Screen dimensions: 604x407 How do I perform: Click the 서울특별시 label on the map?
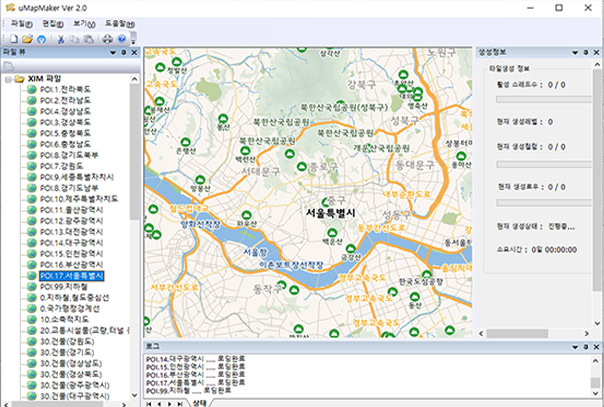(x=331, y=213)
